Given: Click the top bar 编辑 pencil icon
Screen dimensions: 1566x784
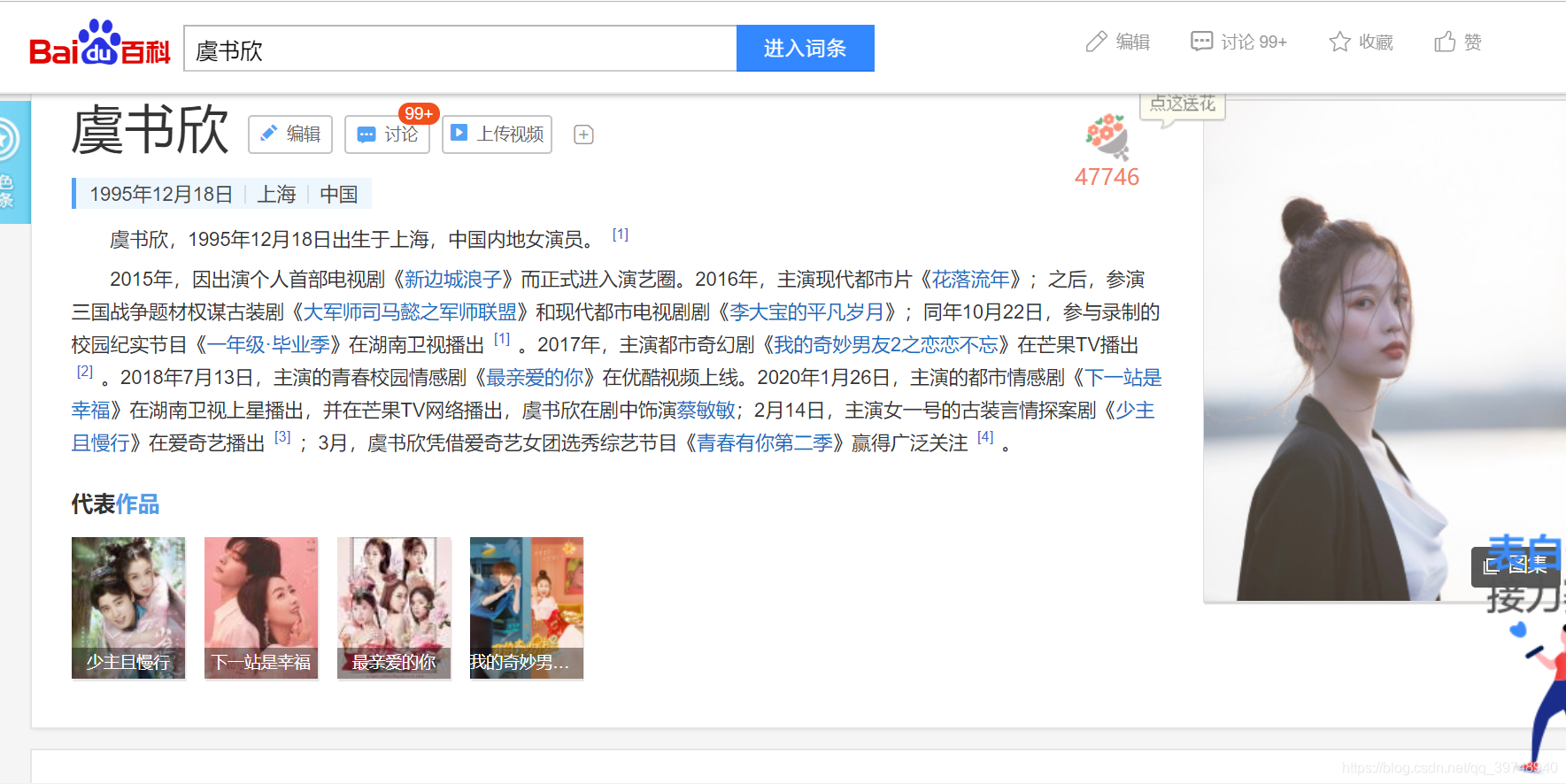Looking at the screenshot, I should (x=1096, y=42).
